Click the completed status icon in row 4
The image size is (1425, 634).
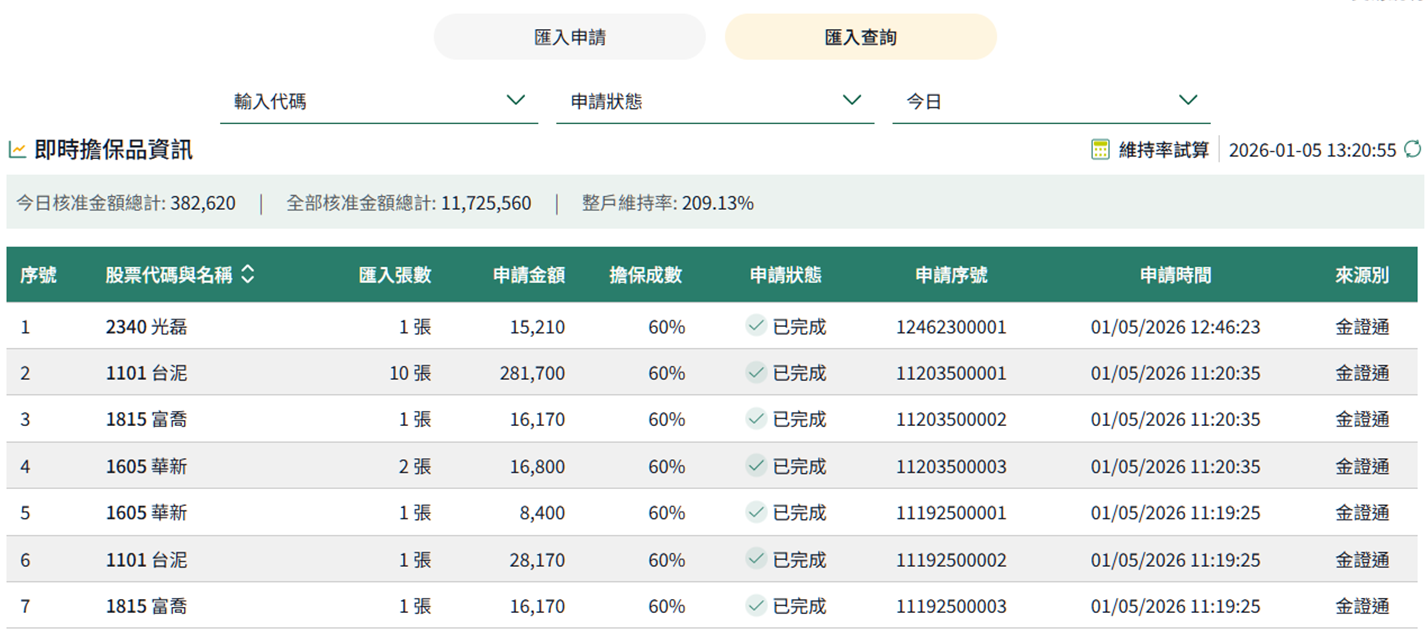click(756, 466)
